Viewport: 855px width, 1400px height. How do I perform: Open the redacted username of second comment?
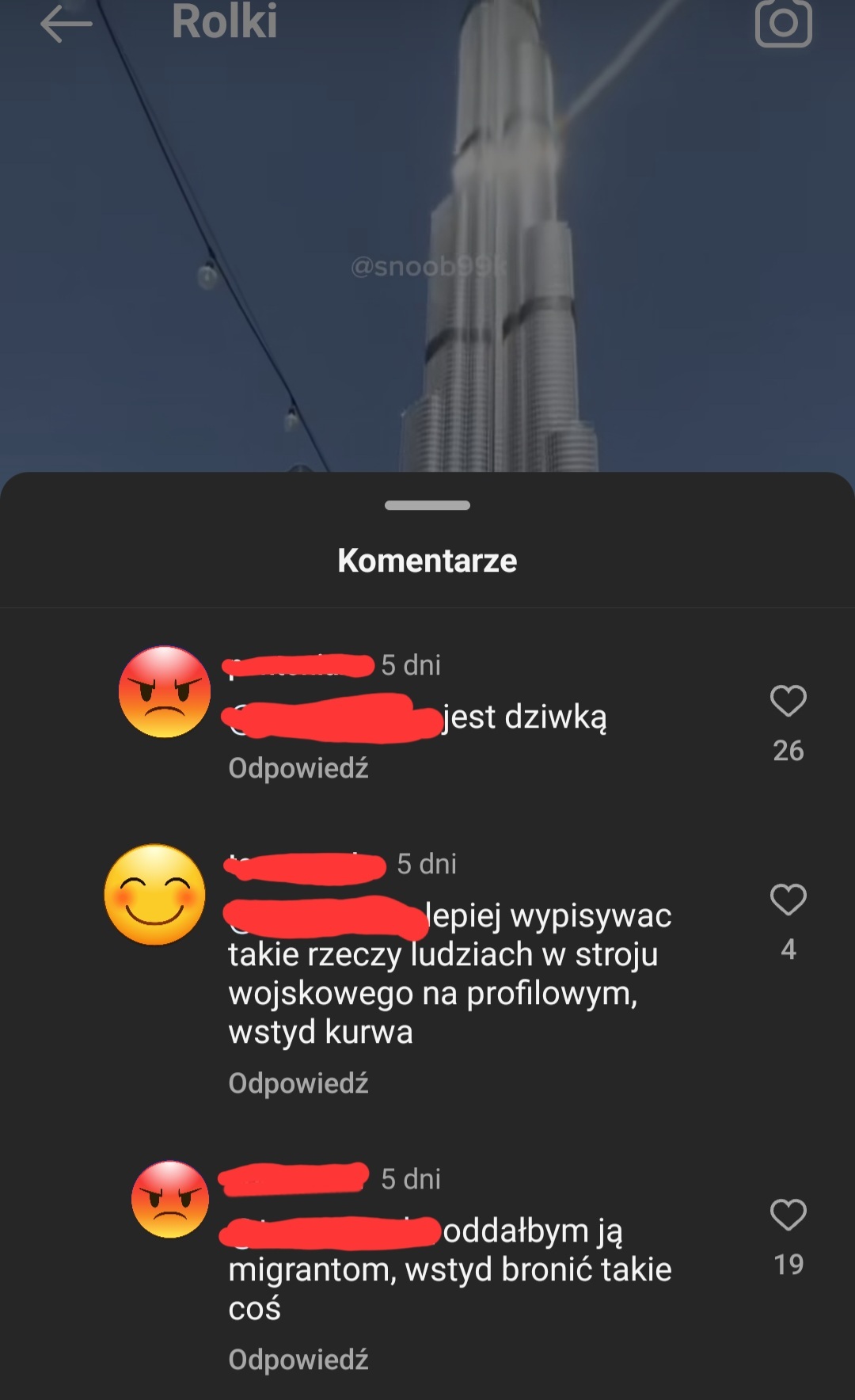pos(306,866)
